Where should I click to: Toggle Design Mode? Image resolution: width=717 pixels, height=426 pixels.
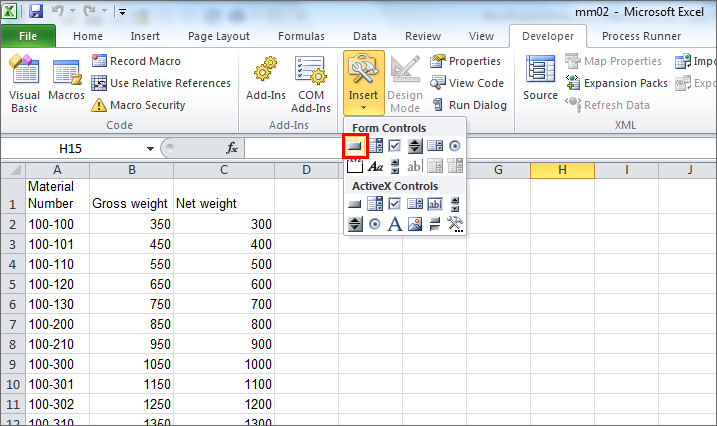click(x=405, y=84)
